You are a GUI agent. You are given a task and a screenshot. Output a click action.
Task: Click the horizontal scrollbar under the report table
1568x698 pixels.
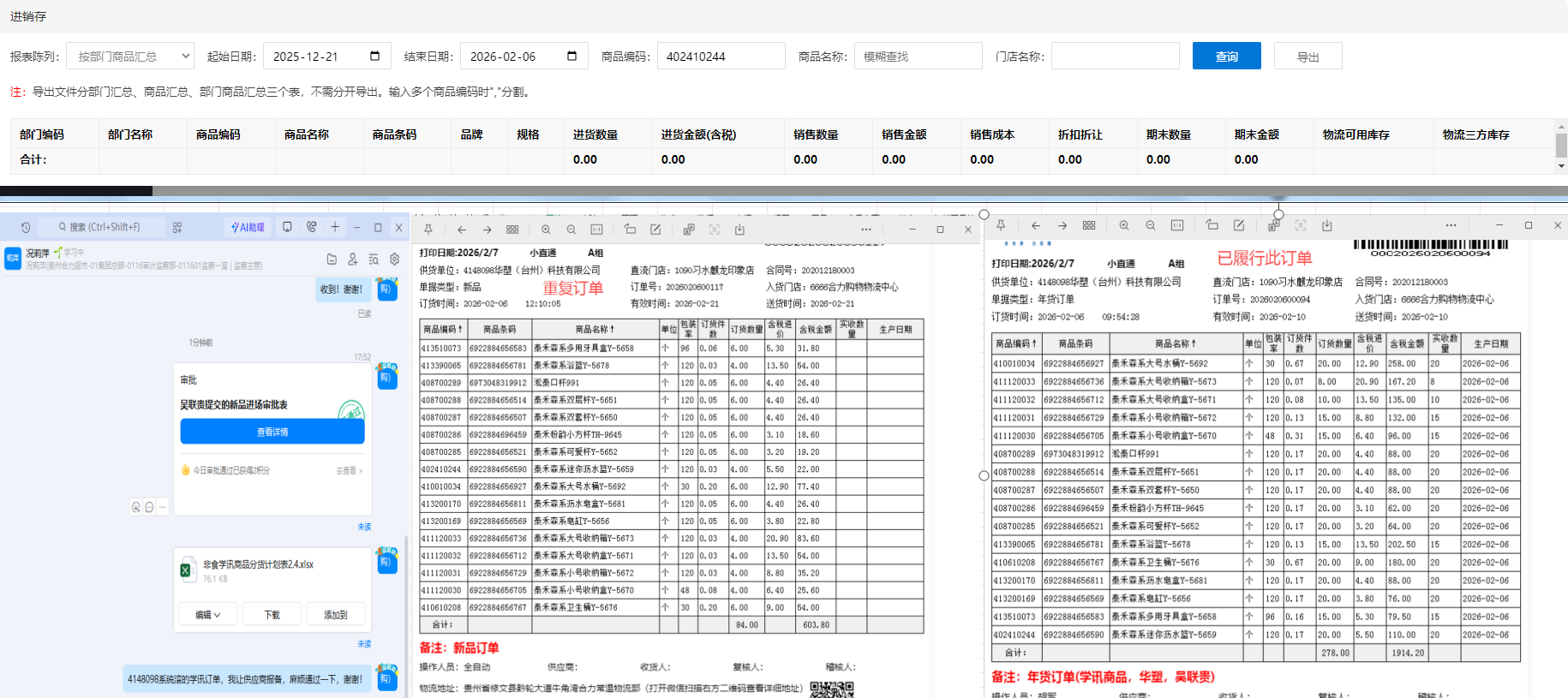[76, 191]
